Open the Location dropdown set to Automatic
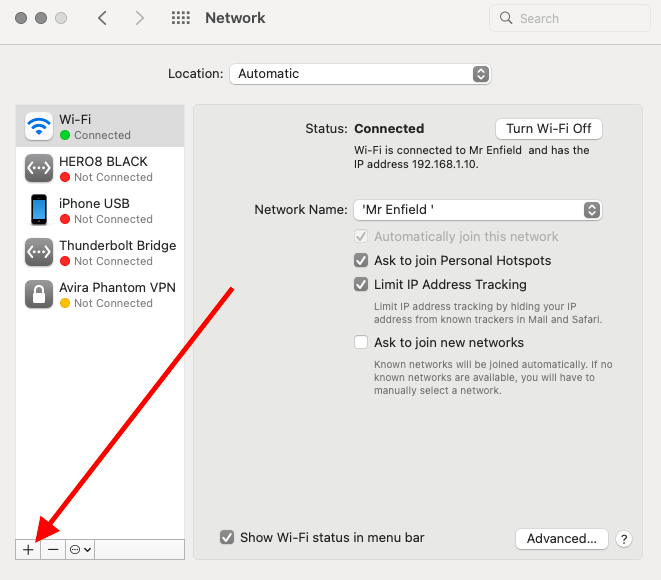The height and width of the screenshot is (580, 661). (359, 74)
